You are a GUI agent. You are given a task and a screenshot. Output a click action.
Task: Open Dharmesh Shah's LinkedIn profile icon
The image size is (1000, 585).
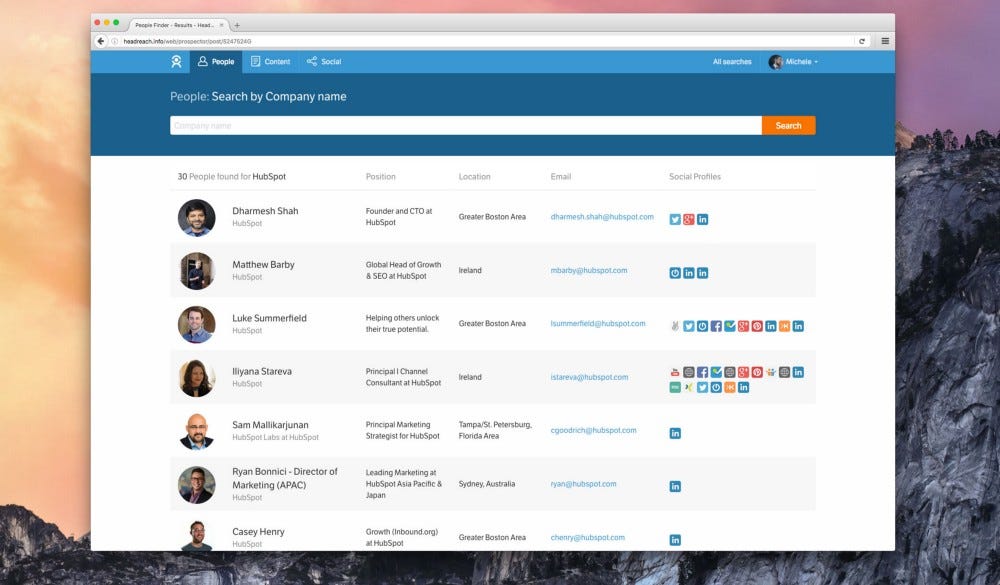point(702,219)
